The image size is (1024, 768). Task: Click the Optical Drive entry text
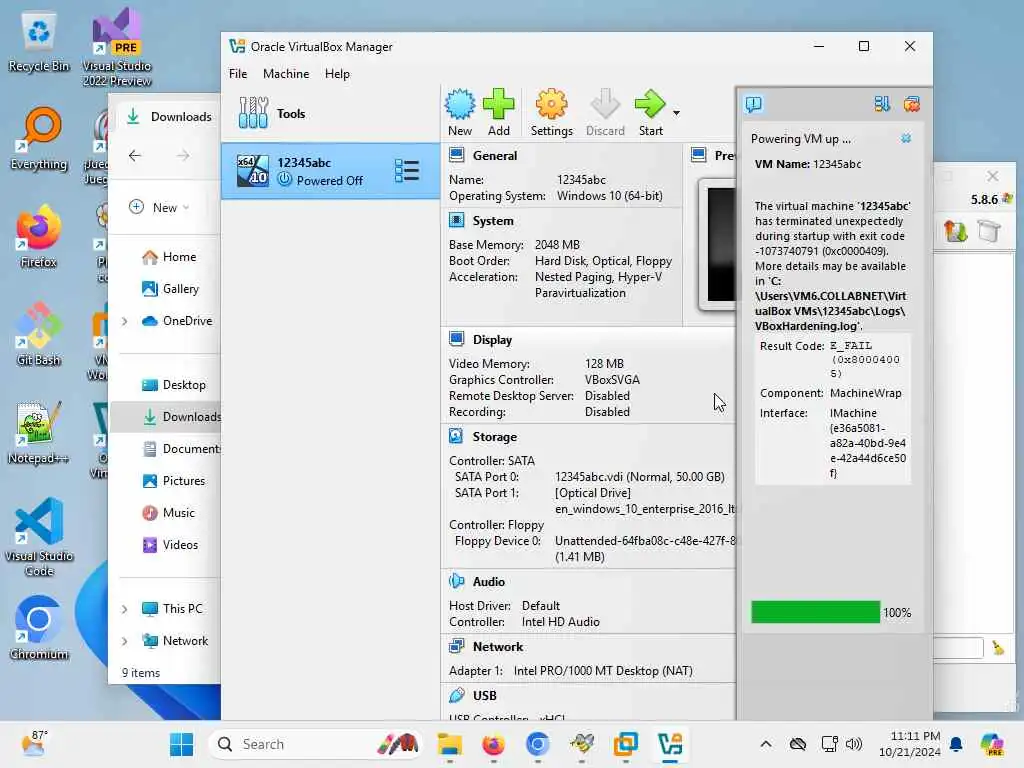[592, 492]
